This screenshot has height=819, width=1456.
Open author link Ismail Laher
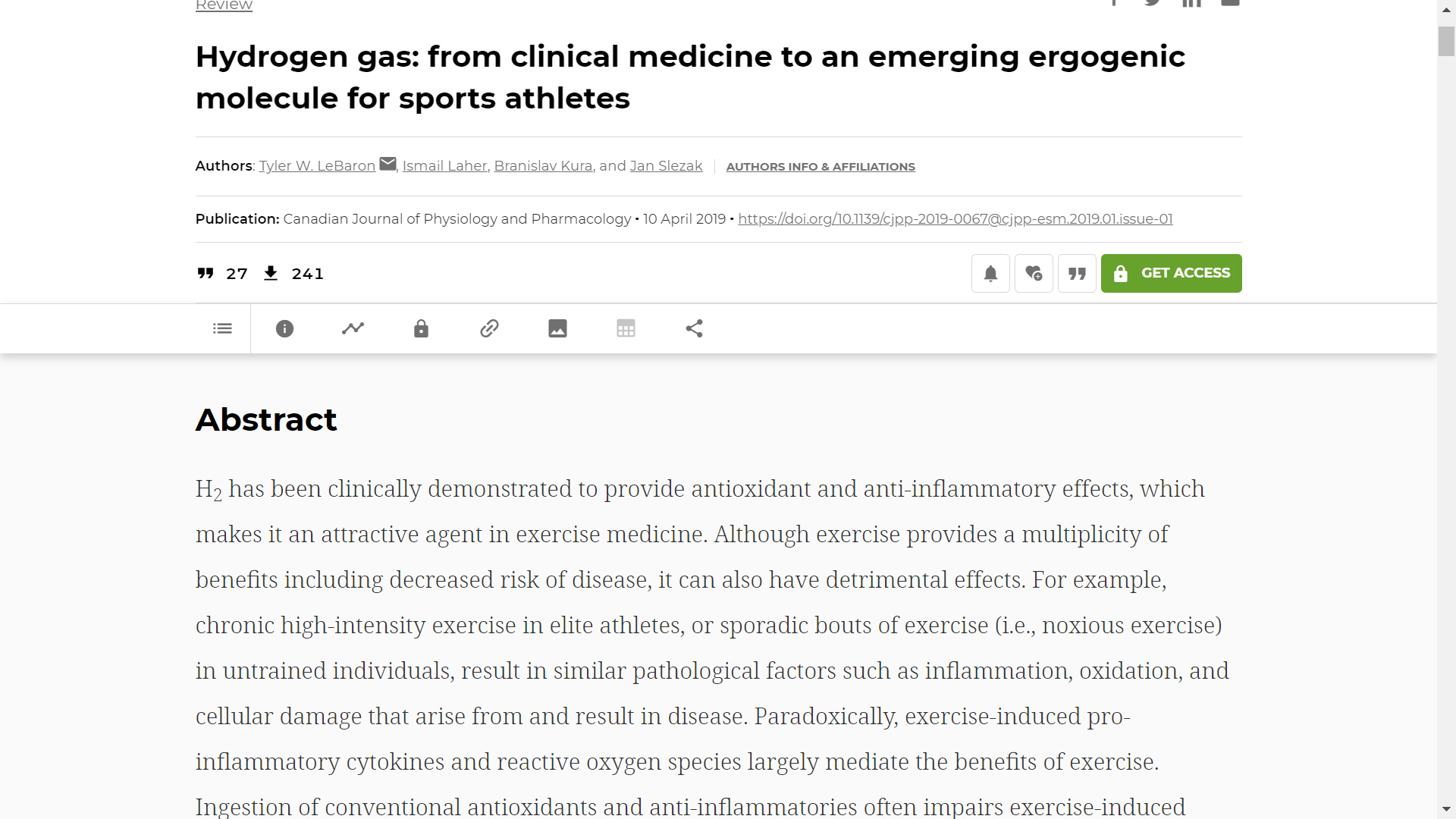click(x=444, y=166)
